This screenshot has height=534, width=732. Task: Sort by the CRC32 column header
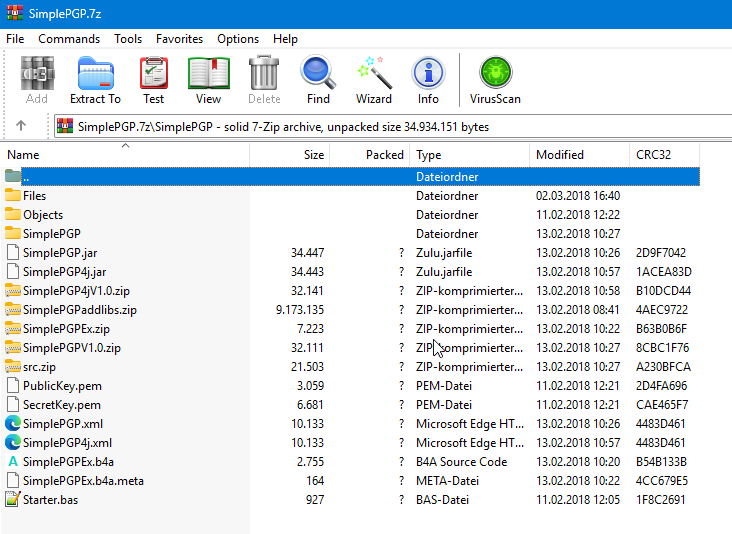[665, 155]
